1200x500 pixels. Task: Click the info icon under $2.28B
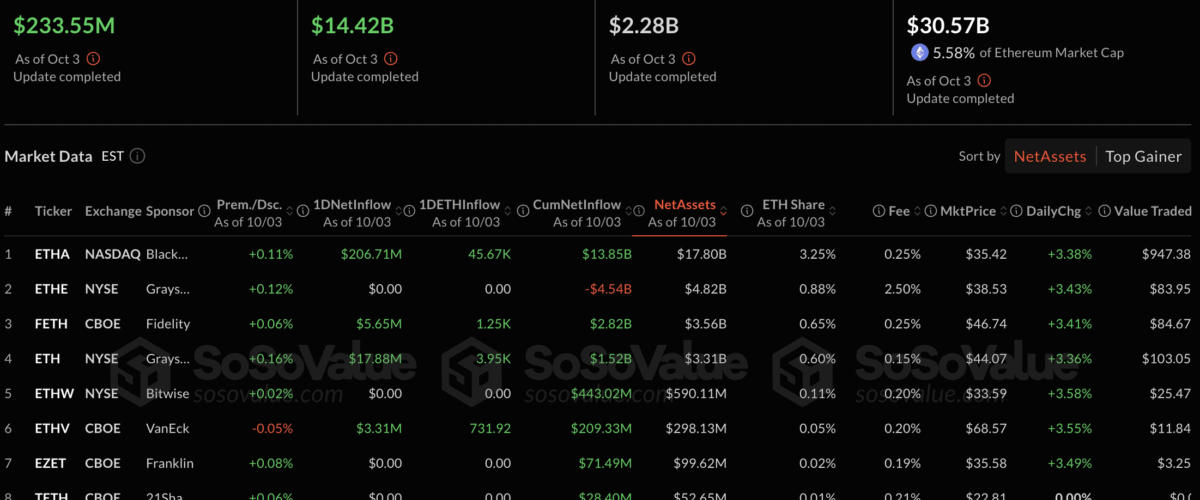click(x=689, y=59)
